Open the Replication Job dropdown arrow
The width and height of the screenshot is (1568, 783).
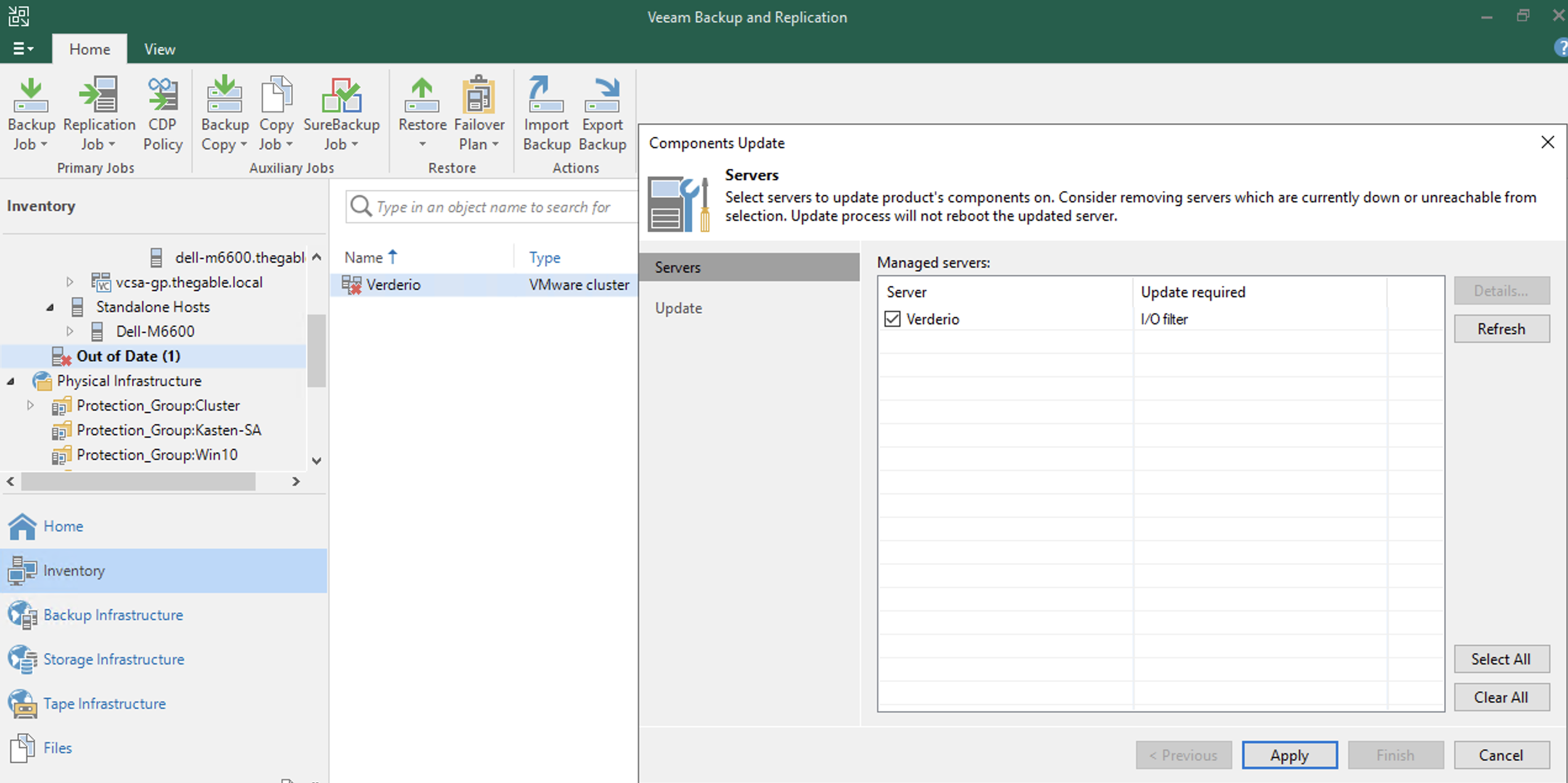coord(112,144)
